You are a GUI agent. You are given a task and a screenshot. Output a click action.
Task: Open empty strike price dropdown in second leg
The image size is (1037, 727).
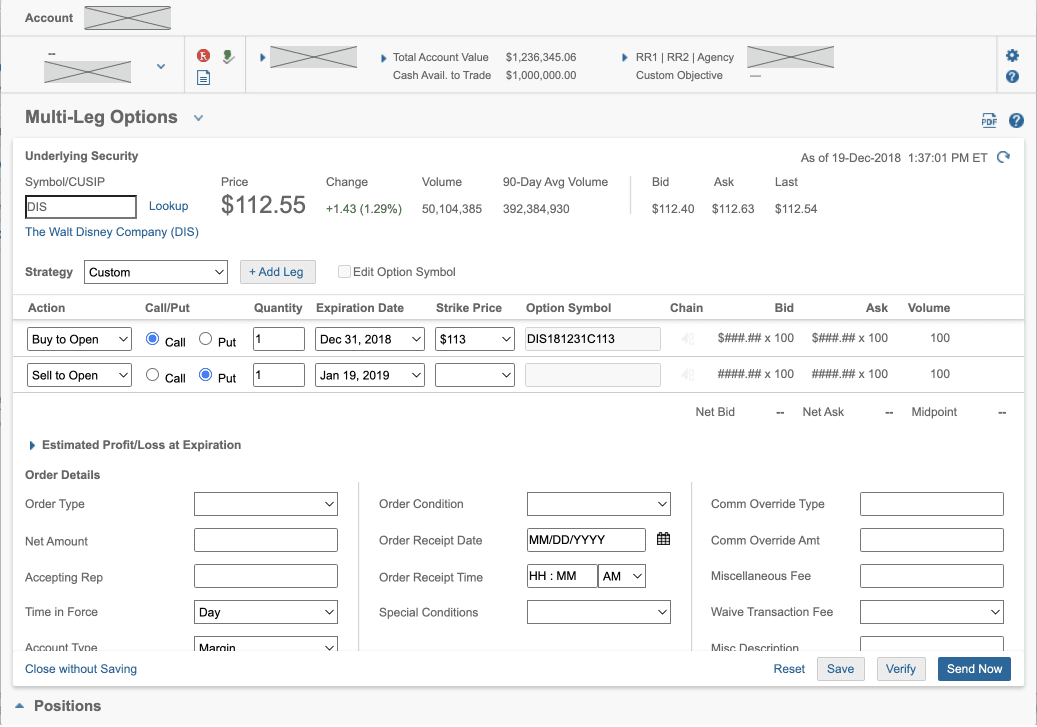(x=475, y=375)
